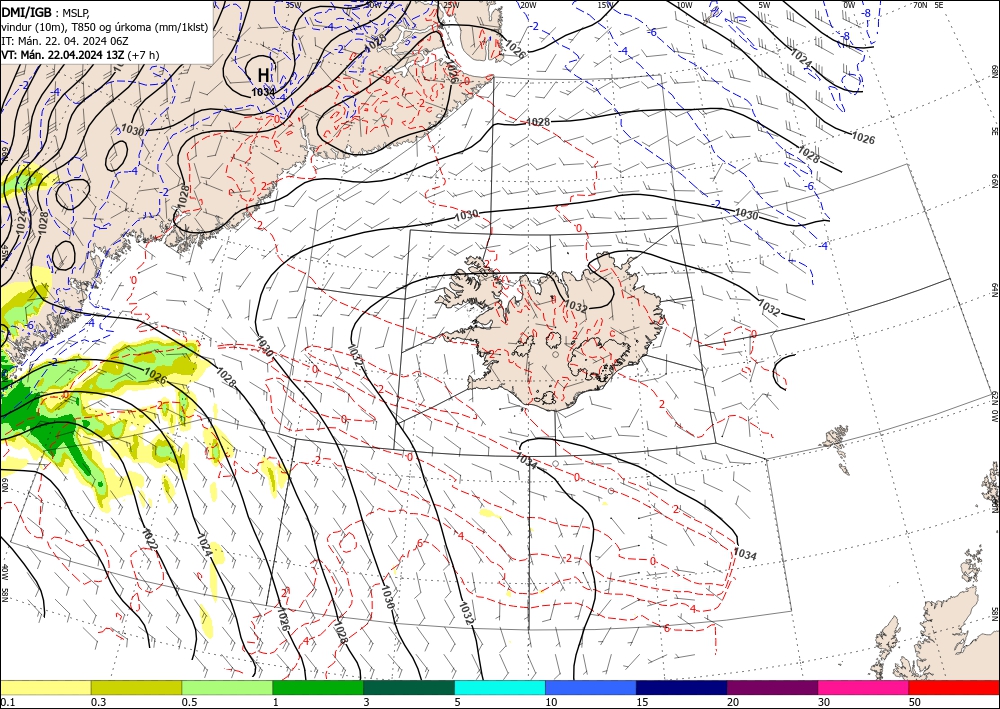Click the 15 label on the color scale

point(642,702)
